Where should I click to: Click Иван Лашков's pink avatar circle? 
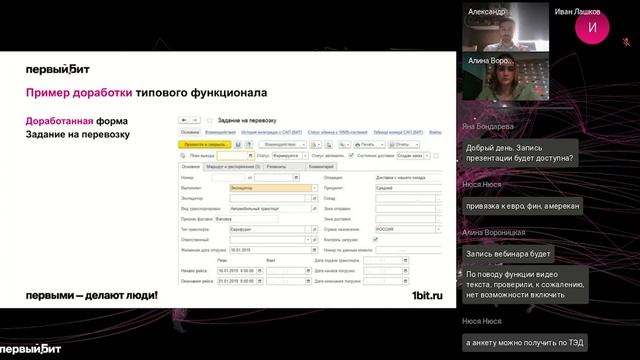(592, 27)
